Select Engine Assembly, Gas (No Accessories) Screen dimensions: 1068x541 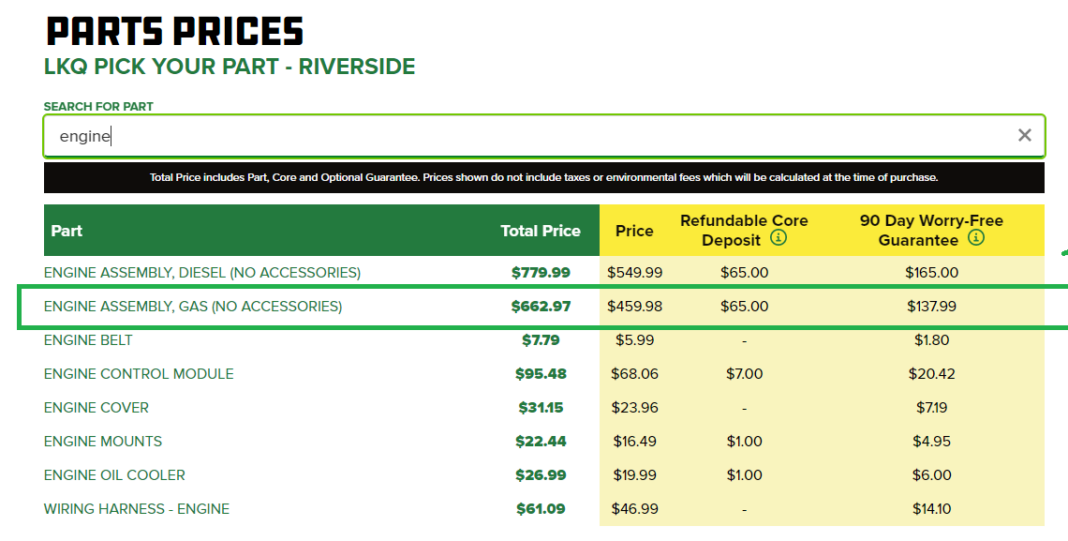pos(193,306)
